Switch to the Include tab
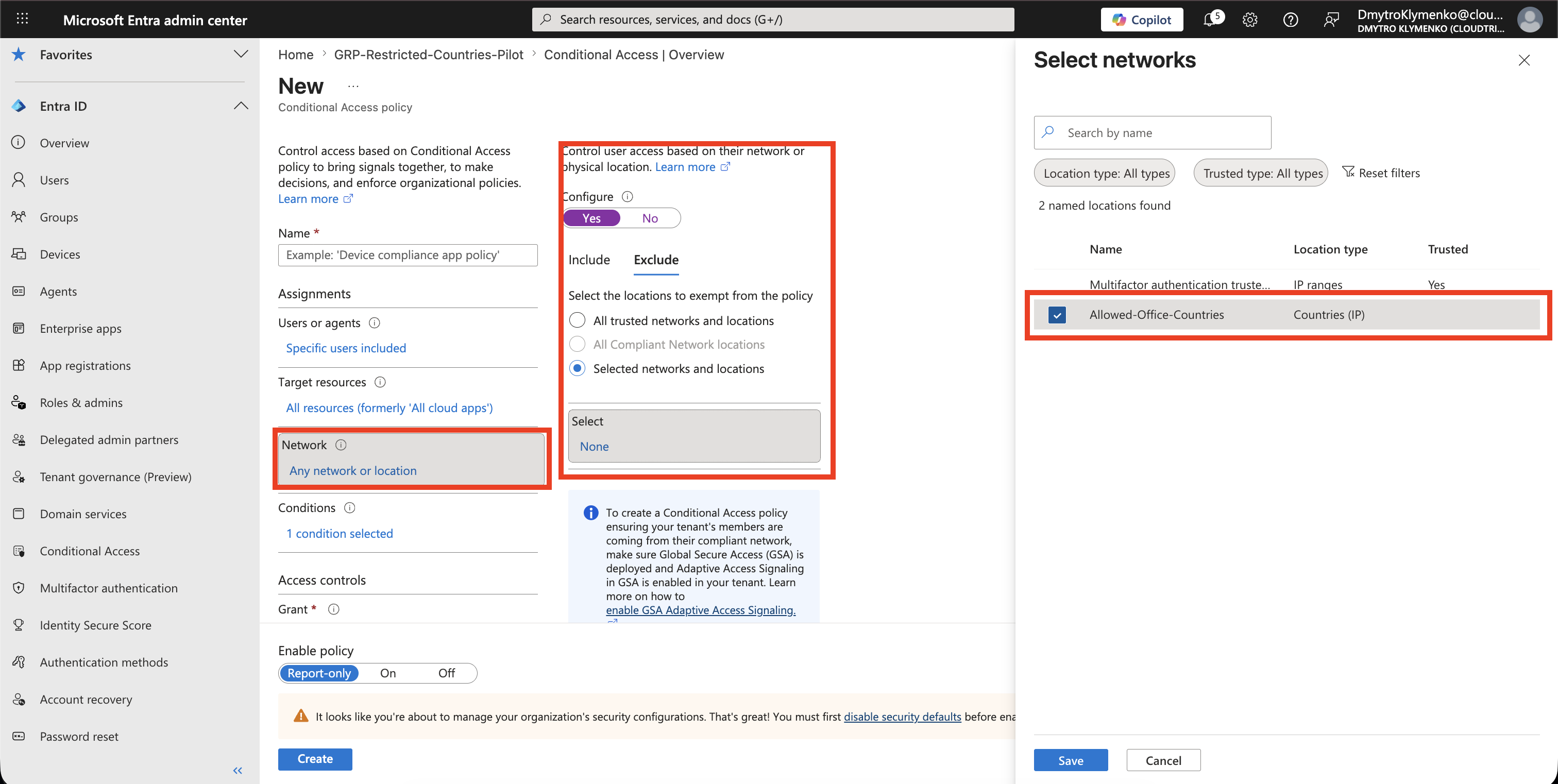 [589, 259]
